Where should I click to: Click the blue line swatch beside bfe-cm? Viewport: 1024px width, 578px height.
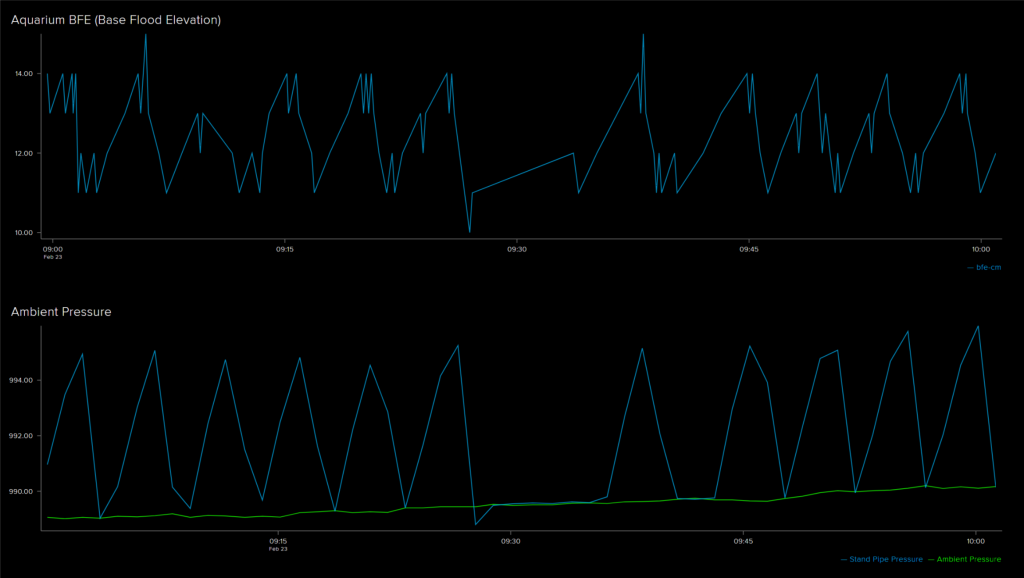(x=970, y=267)
